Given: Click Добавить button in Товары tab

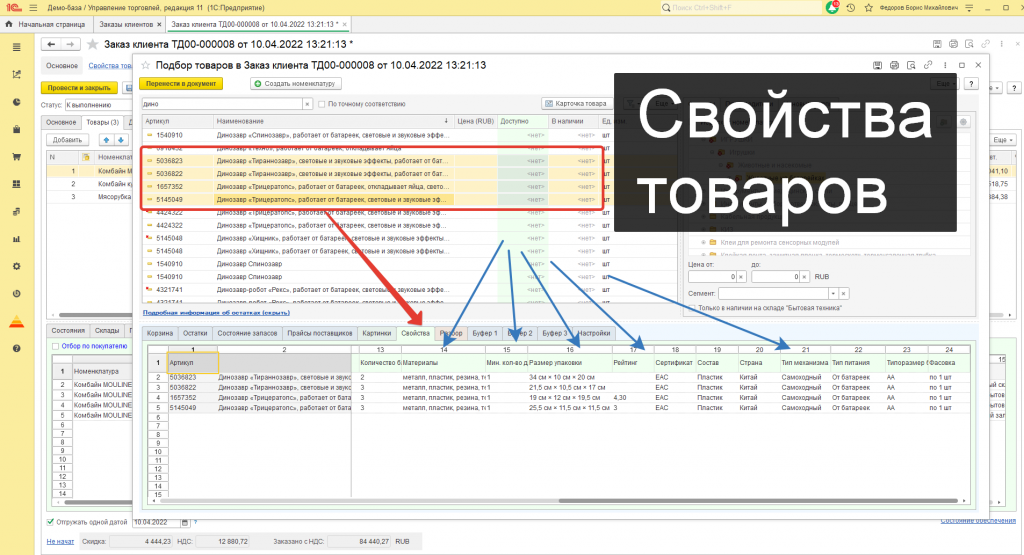Looking at the screenshot, I should [67, 140].
